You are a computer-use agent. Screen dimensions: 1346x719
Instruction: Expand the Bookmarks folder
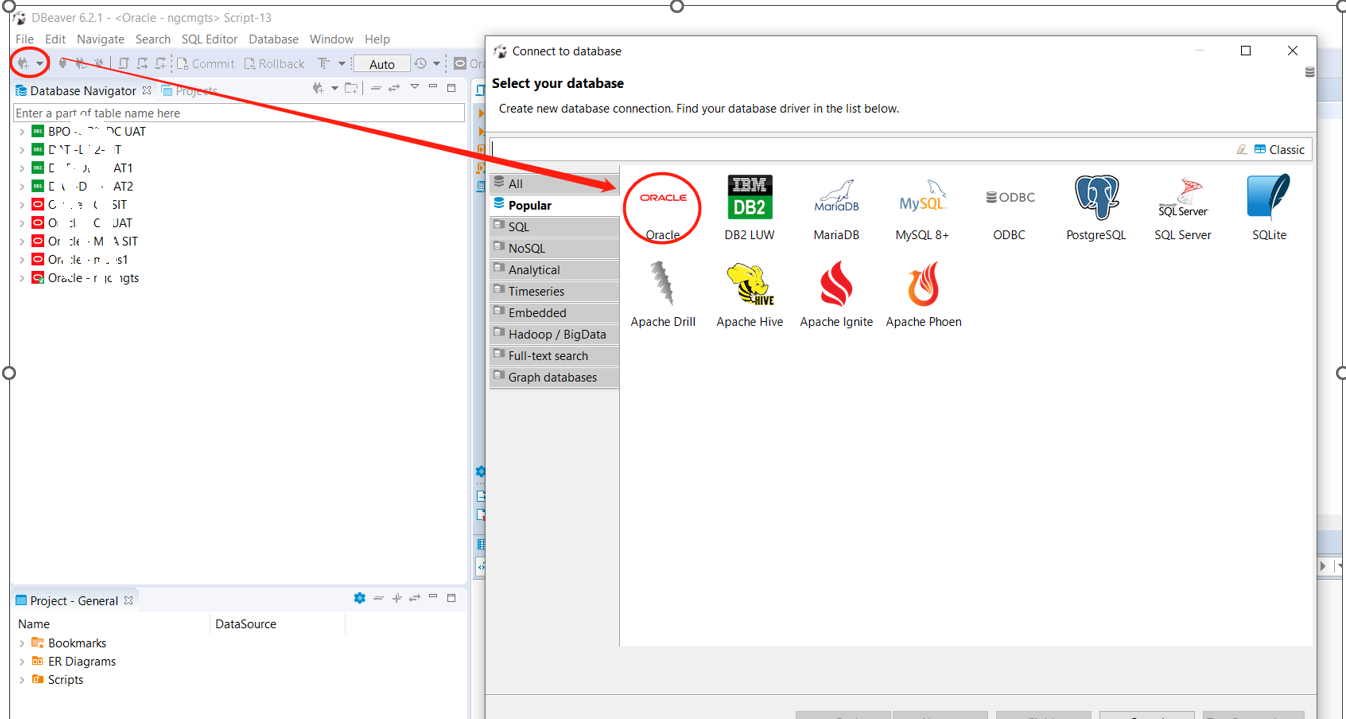pyautogui.click(x=22, y=643)
